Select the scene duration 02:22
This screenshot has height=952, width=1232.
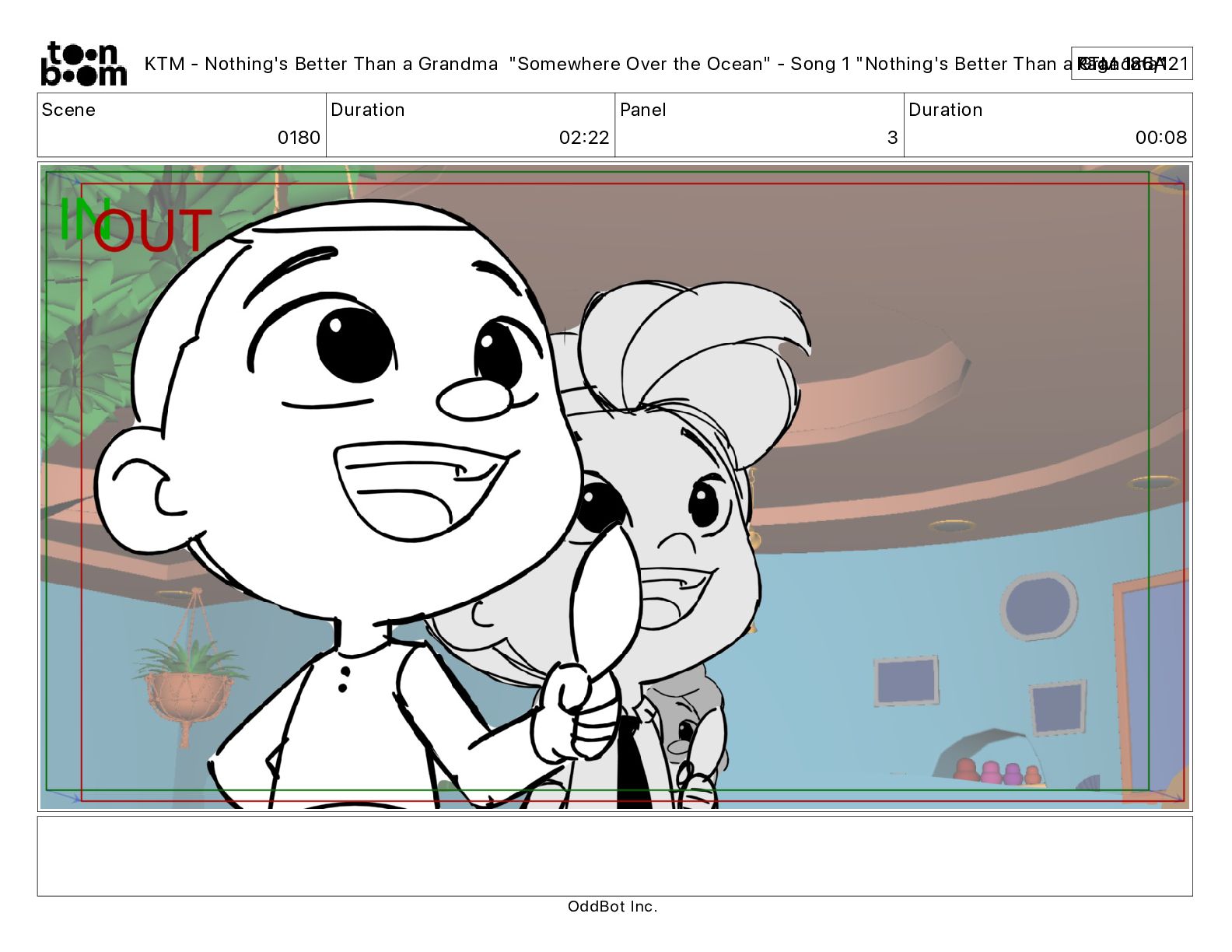584,138
